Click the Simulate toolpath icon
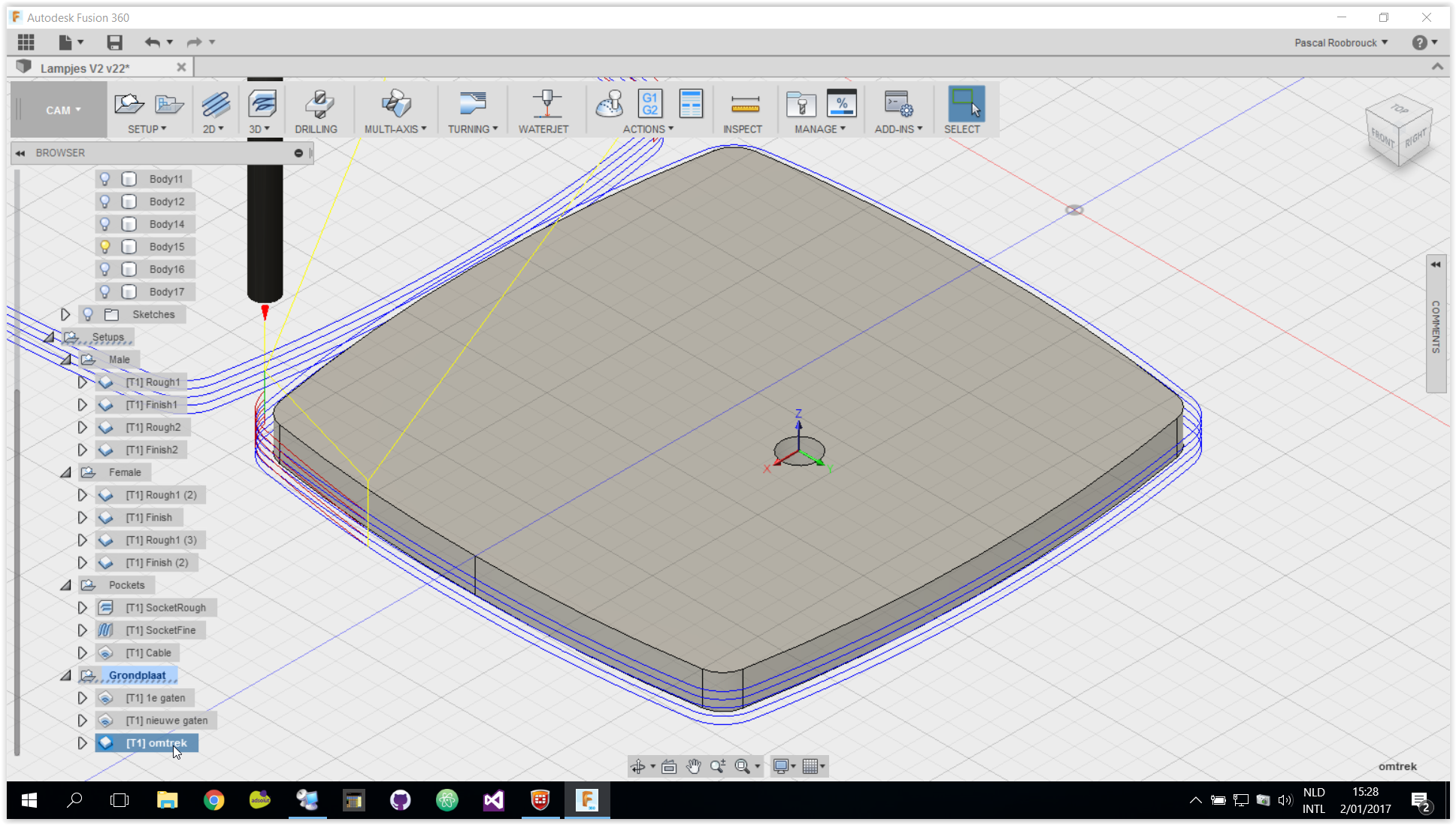 click(610, 104)
